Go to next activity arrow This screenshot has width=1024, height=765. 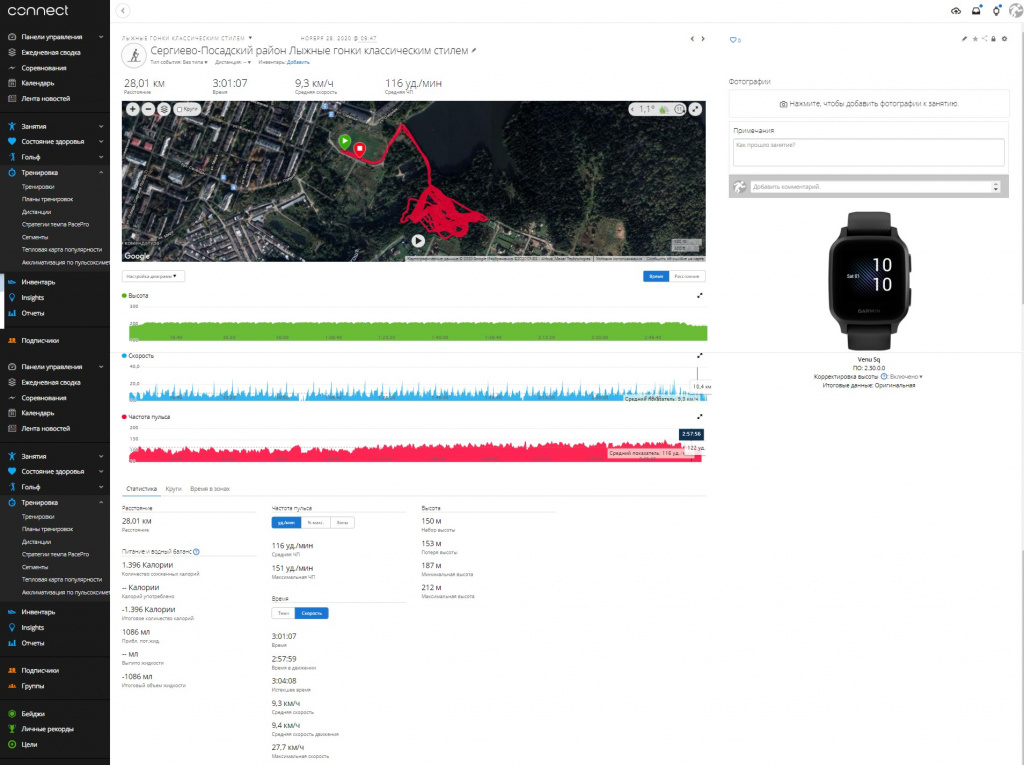coord(703,39)
